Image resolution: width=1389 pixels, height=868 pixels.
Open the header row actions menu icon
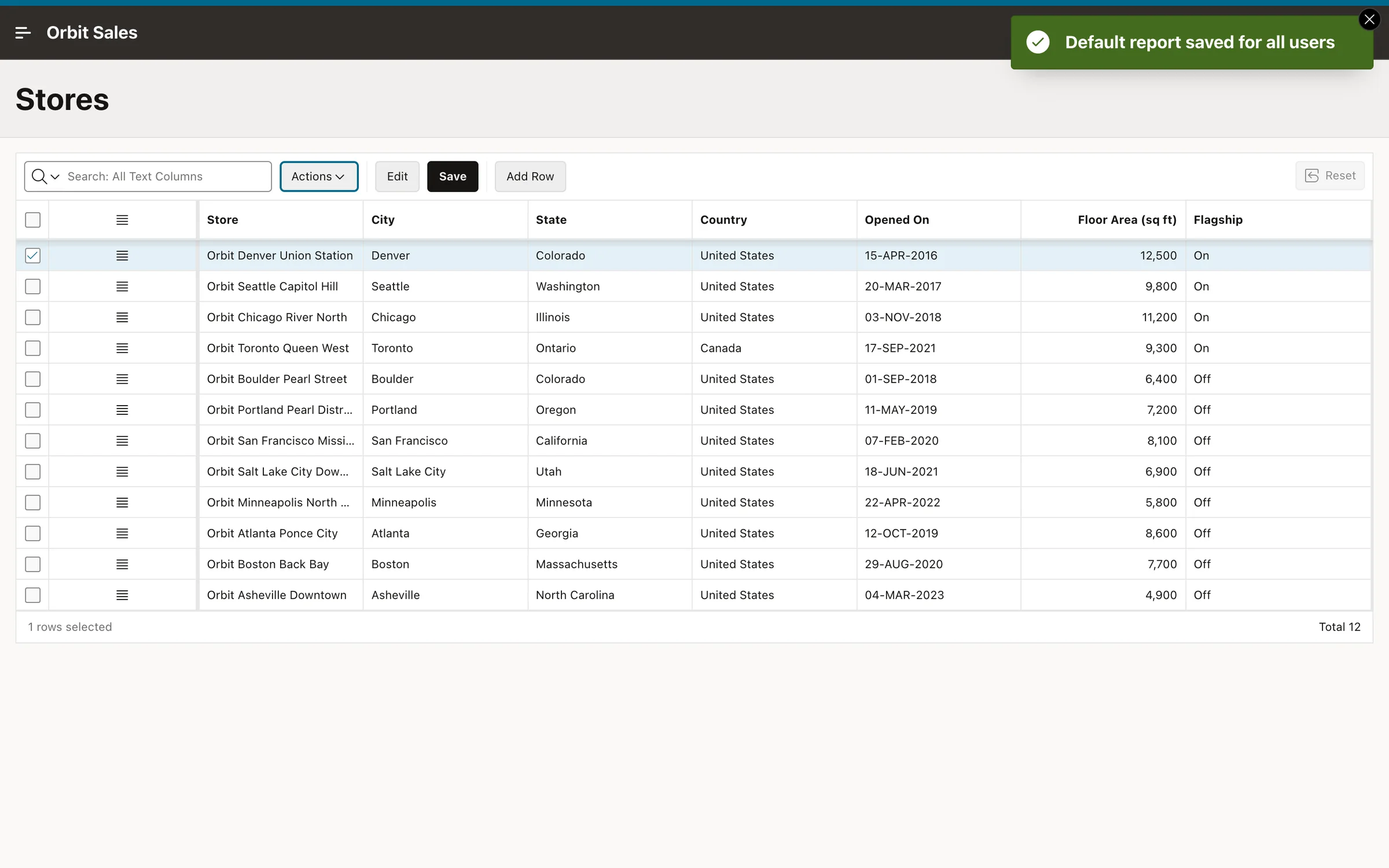[x=122, y=220]
